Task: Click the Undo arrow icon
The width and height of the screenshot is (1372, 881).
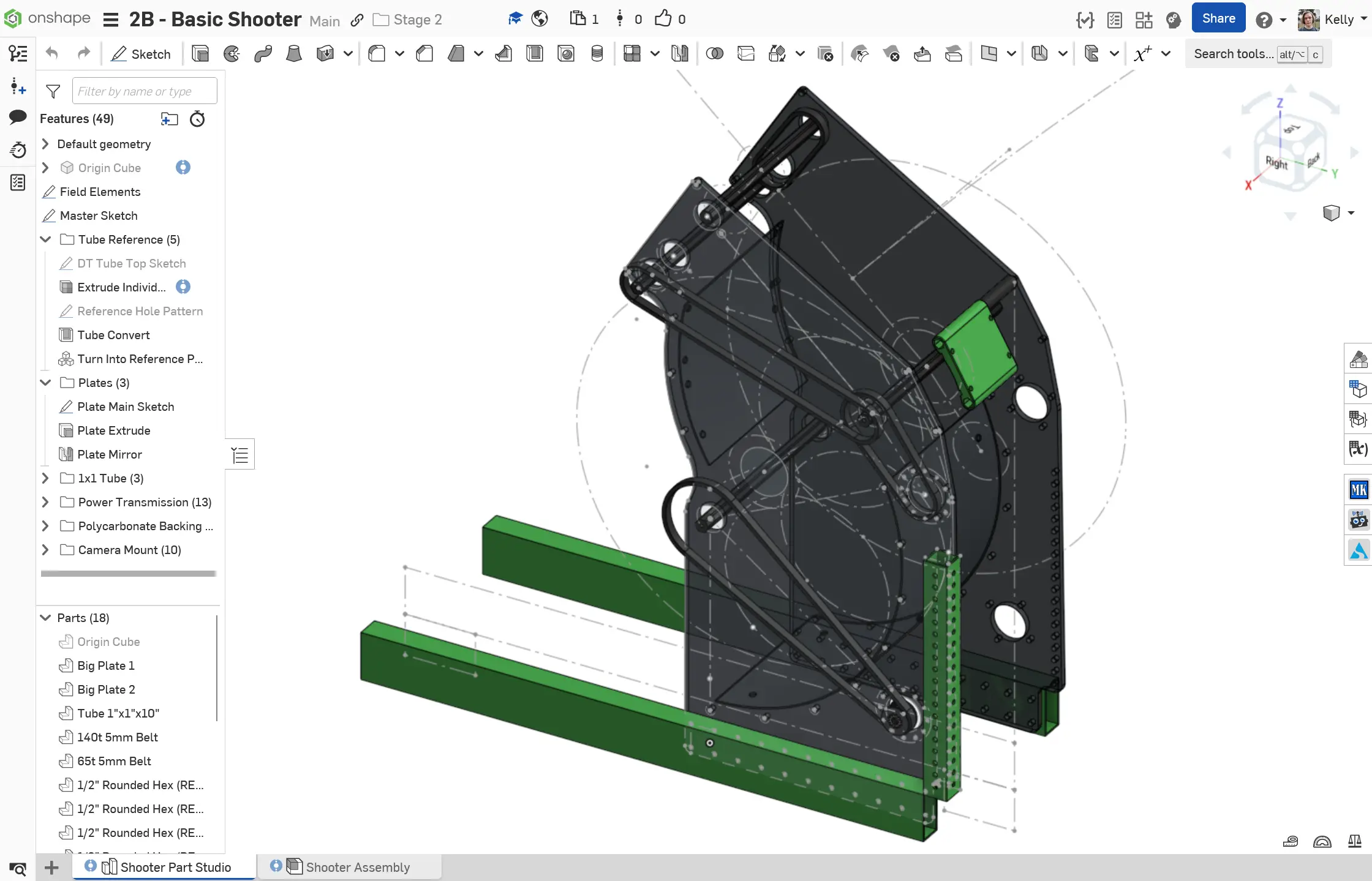Action: click(x=52, y=54)
